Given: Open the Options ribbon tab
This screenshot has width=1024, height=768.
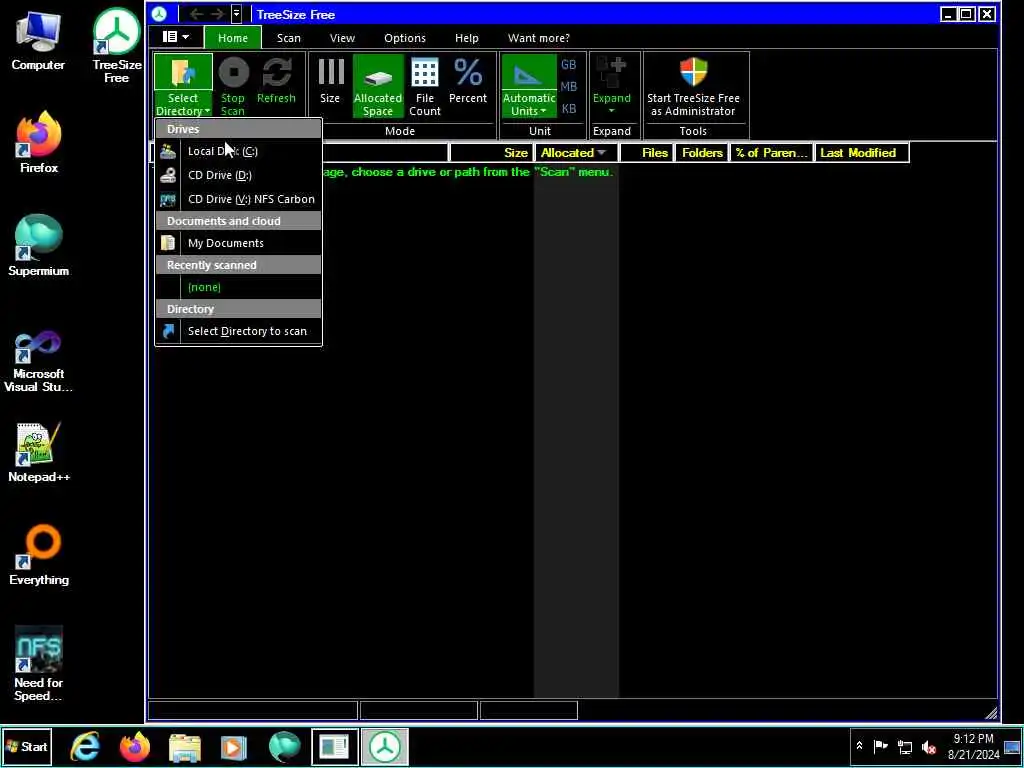Looking at the screenshot, I should (x=405, y=38).
